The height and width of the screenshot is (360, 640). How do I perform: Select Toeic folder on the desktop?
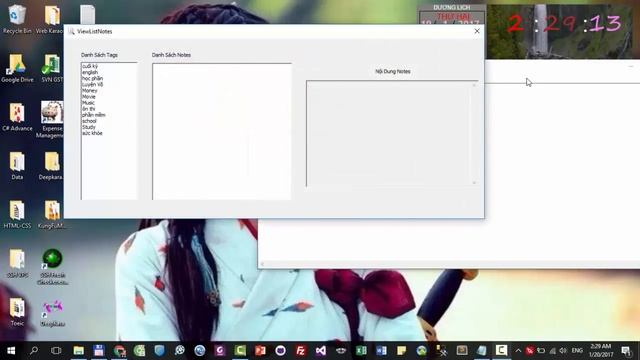(17, 312)
